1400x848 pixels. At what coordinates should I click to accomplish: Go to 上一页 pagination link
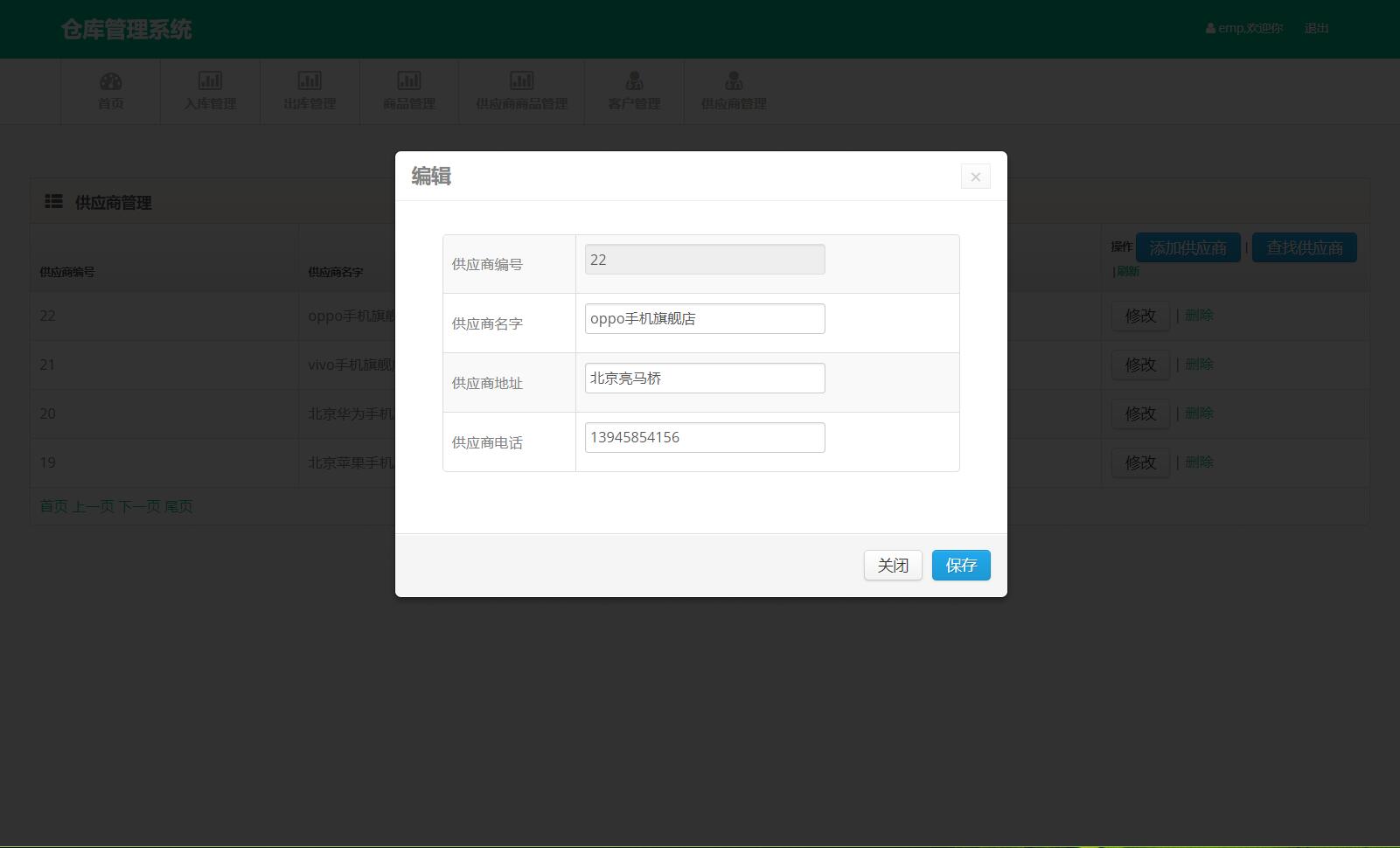pyautogui.click(x=93, y=506)
